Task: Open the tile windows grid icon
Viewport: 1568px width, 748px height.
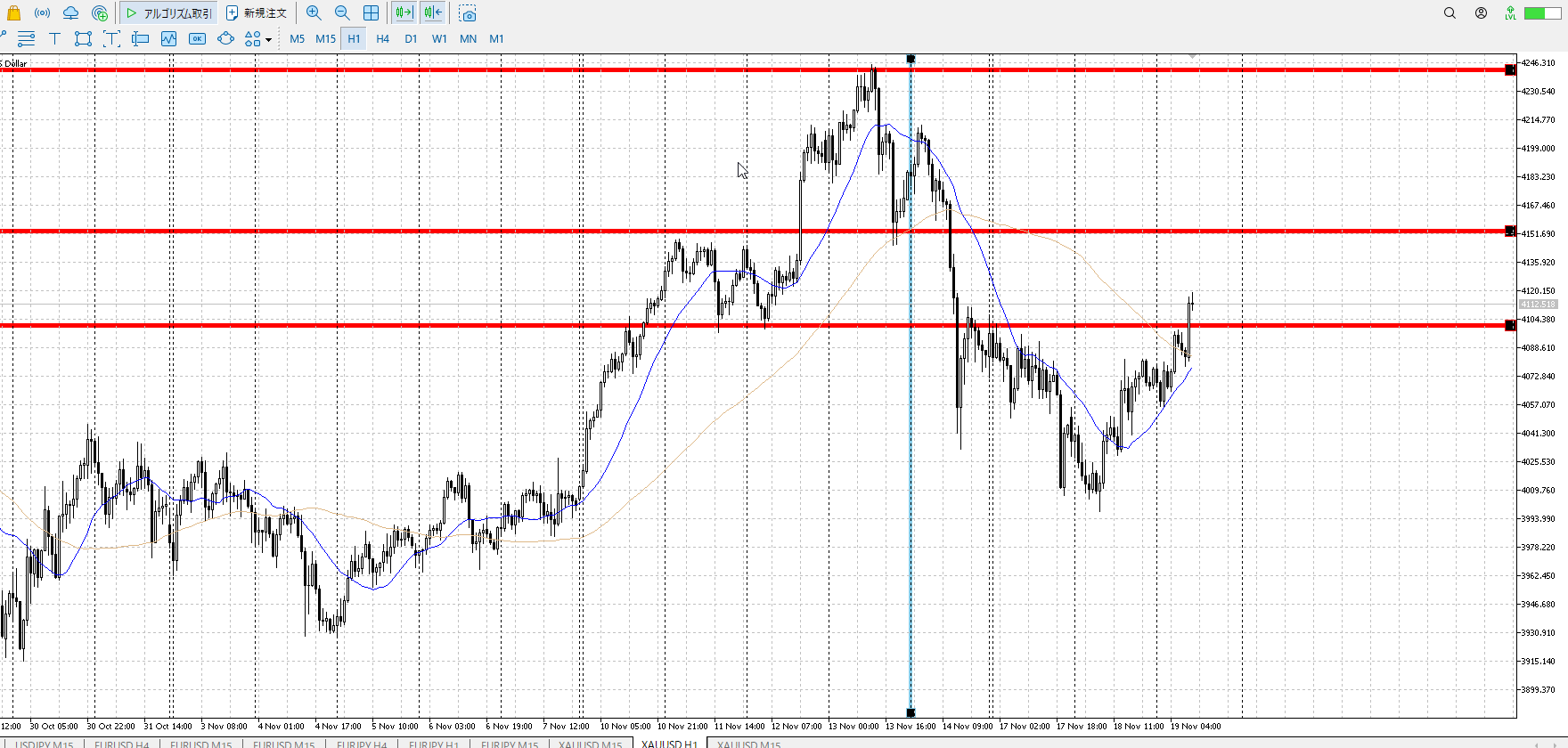Action: [x=371, y=13]
